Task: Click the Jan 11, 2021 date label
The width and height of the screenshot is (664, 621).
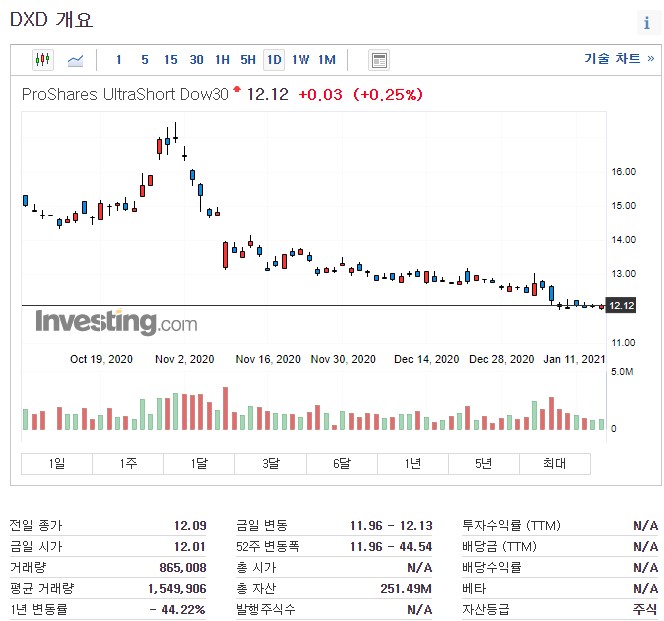Action: [x=574, y=359]
